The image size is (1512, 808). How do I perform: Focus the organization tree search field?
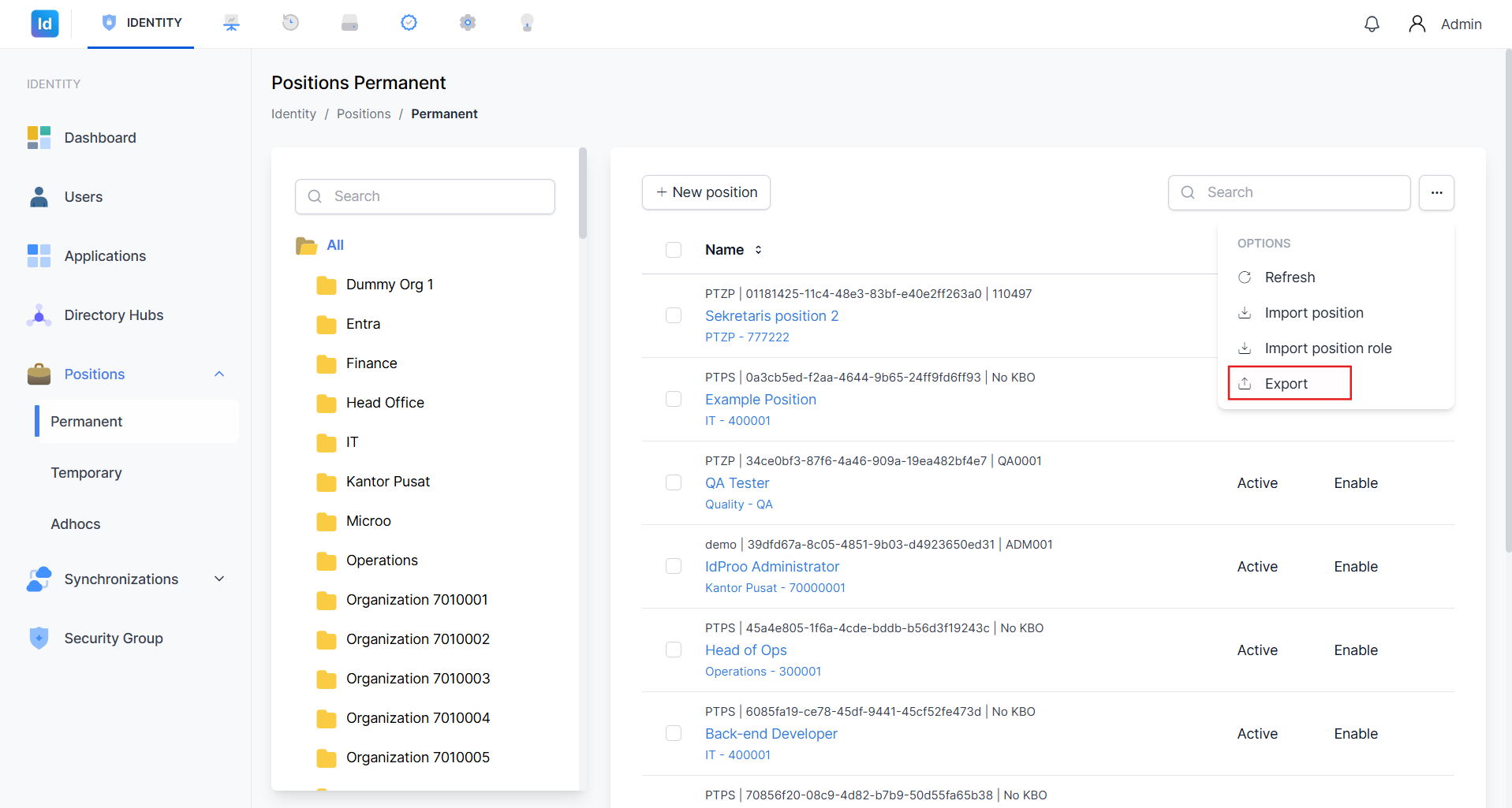coord(425,196)
